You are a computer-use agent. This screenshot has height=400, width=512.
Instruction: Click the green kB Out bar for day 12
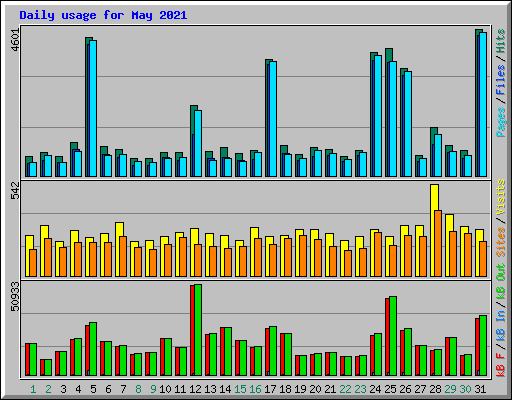[x=198, y=330]
